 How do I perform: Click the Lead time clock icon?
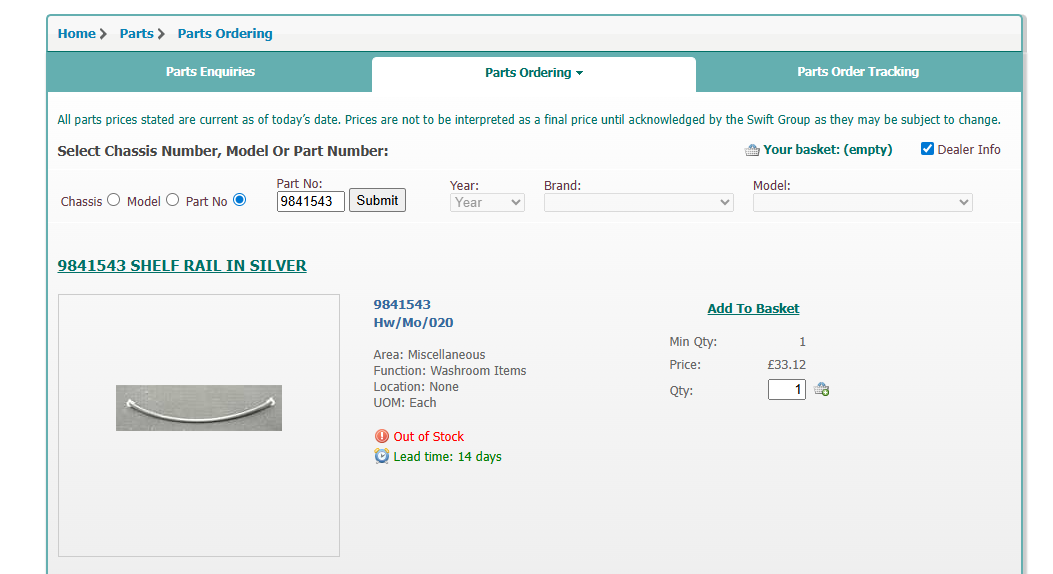pyautogui.click(x=382, y=456)
